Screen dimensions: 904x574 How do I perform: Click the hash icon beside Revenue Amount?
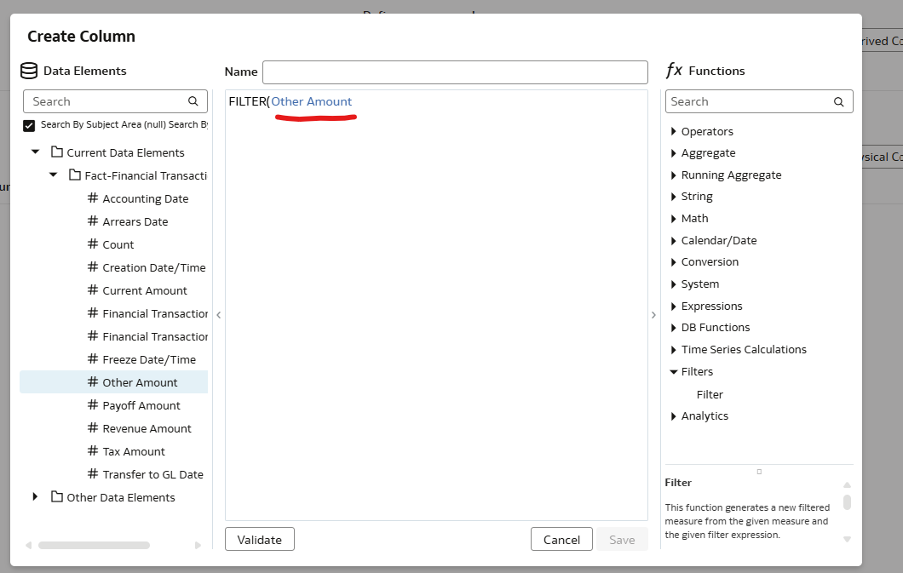[92, 428]
